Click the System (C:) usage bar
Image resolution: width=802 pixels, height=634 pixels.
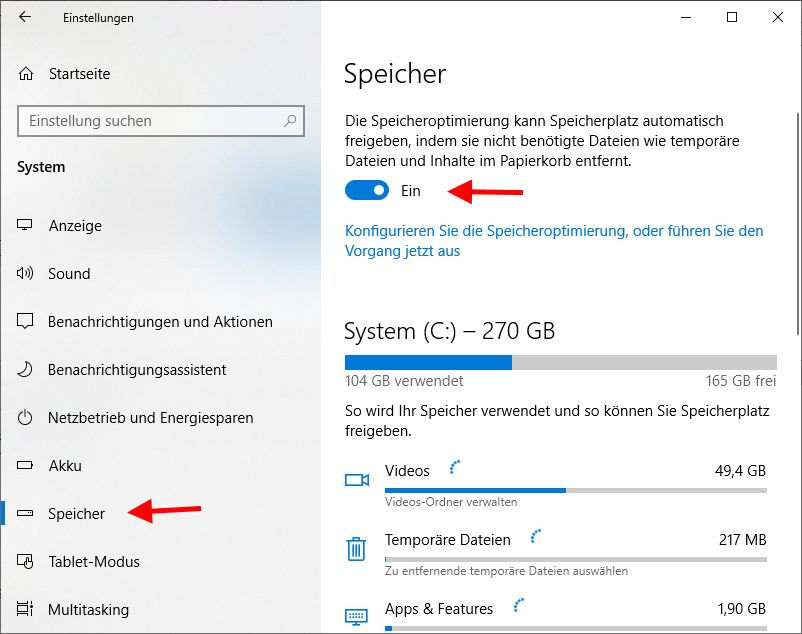point(560,362)
